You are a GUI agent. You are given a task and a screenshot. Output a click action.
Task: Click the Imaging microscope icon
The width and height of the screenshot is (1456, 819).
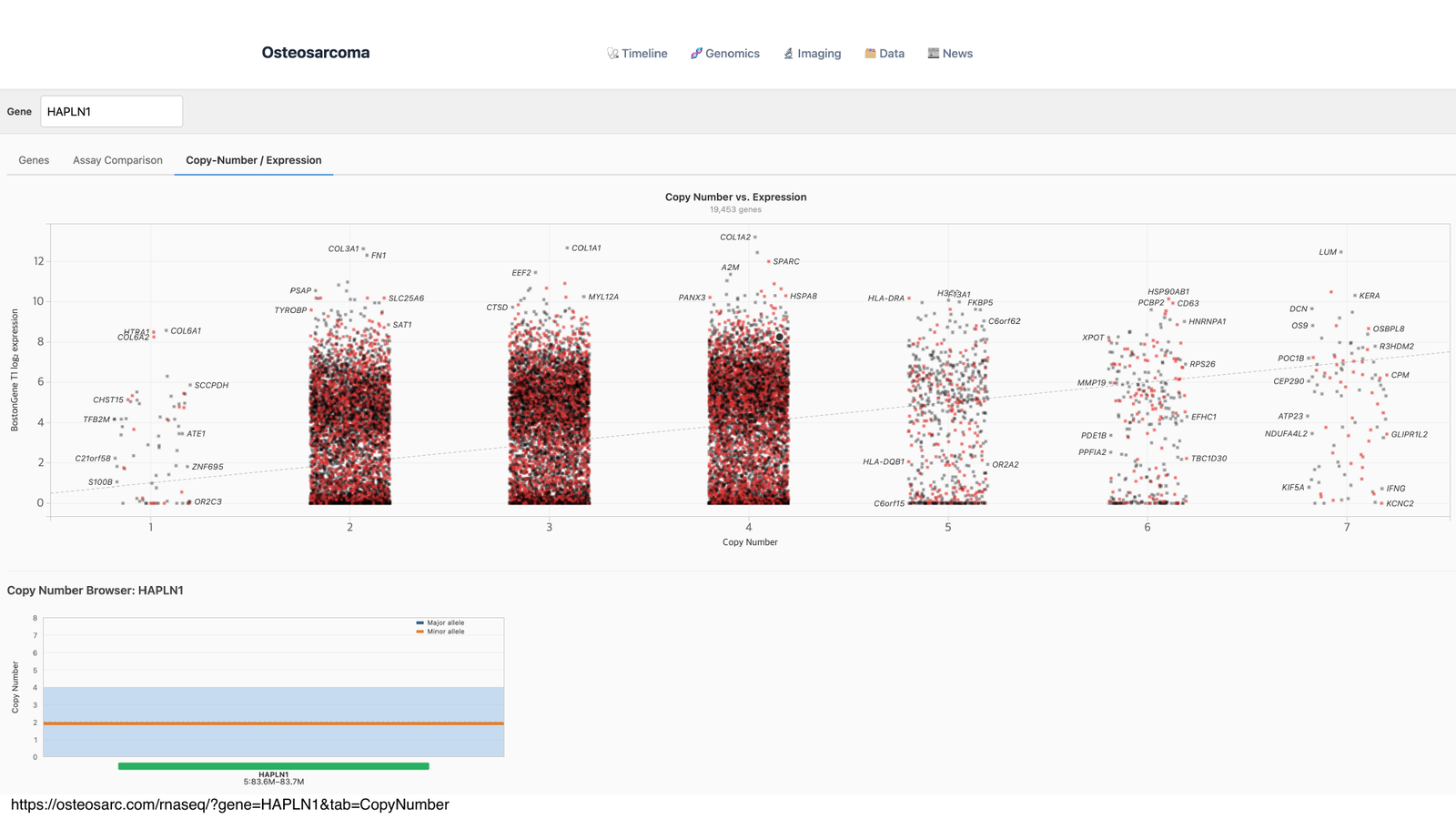(788, 54)
